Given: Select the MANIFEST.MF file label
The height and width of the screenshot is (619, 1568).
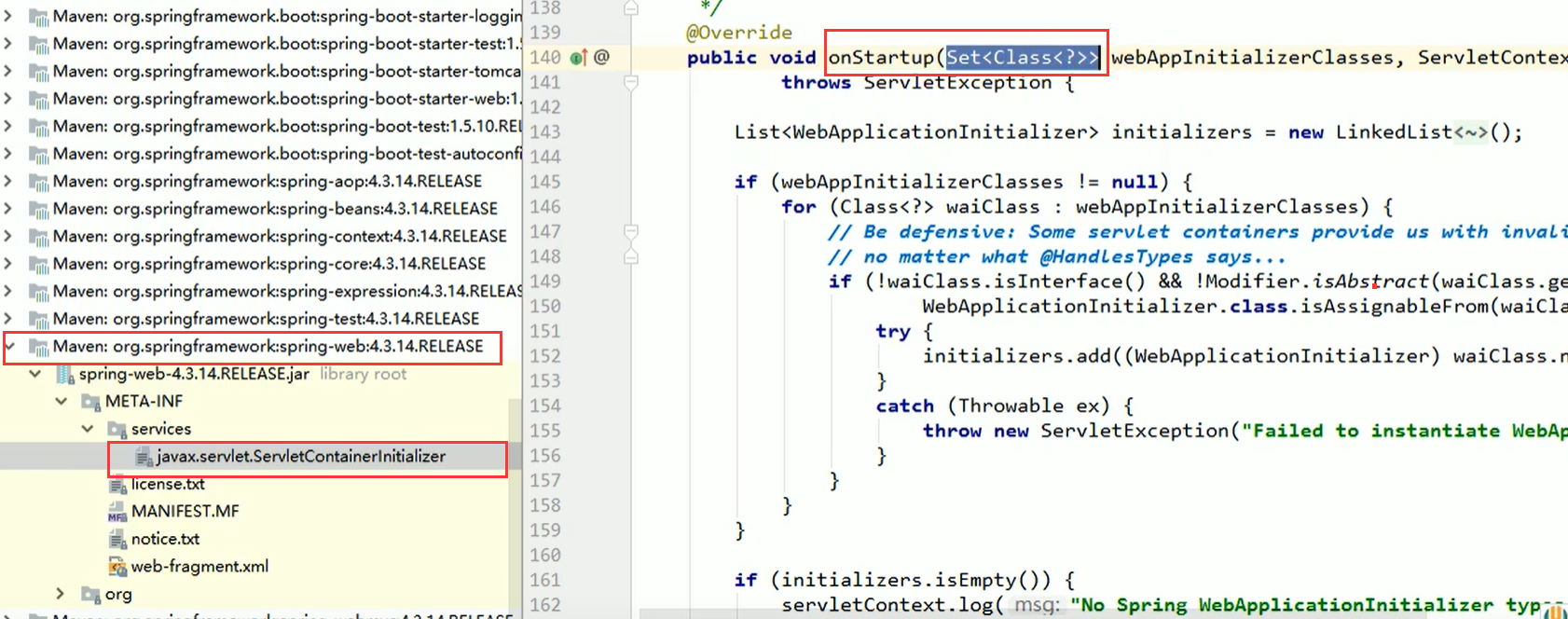Looking at the screenshot, I should [185, 512].
